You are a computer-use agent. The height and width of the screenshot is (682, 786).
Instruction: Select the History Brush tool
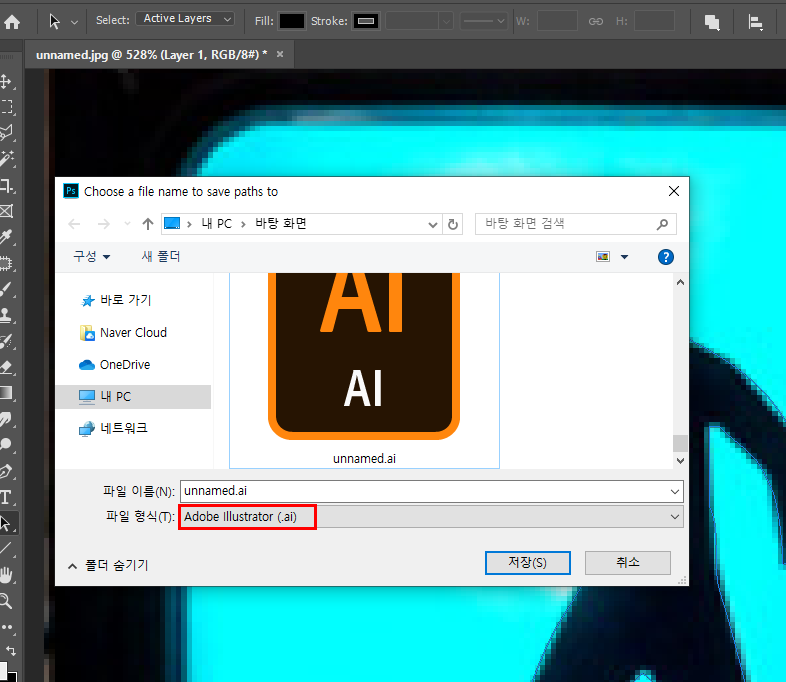(x=6, y=341)
